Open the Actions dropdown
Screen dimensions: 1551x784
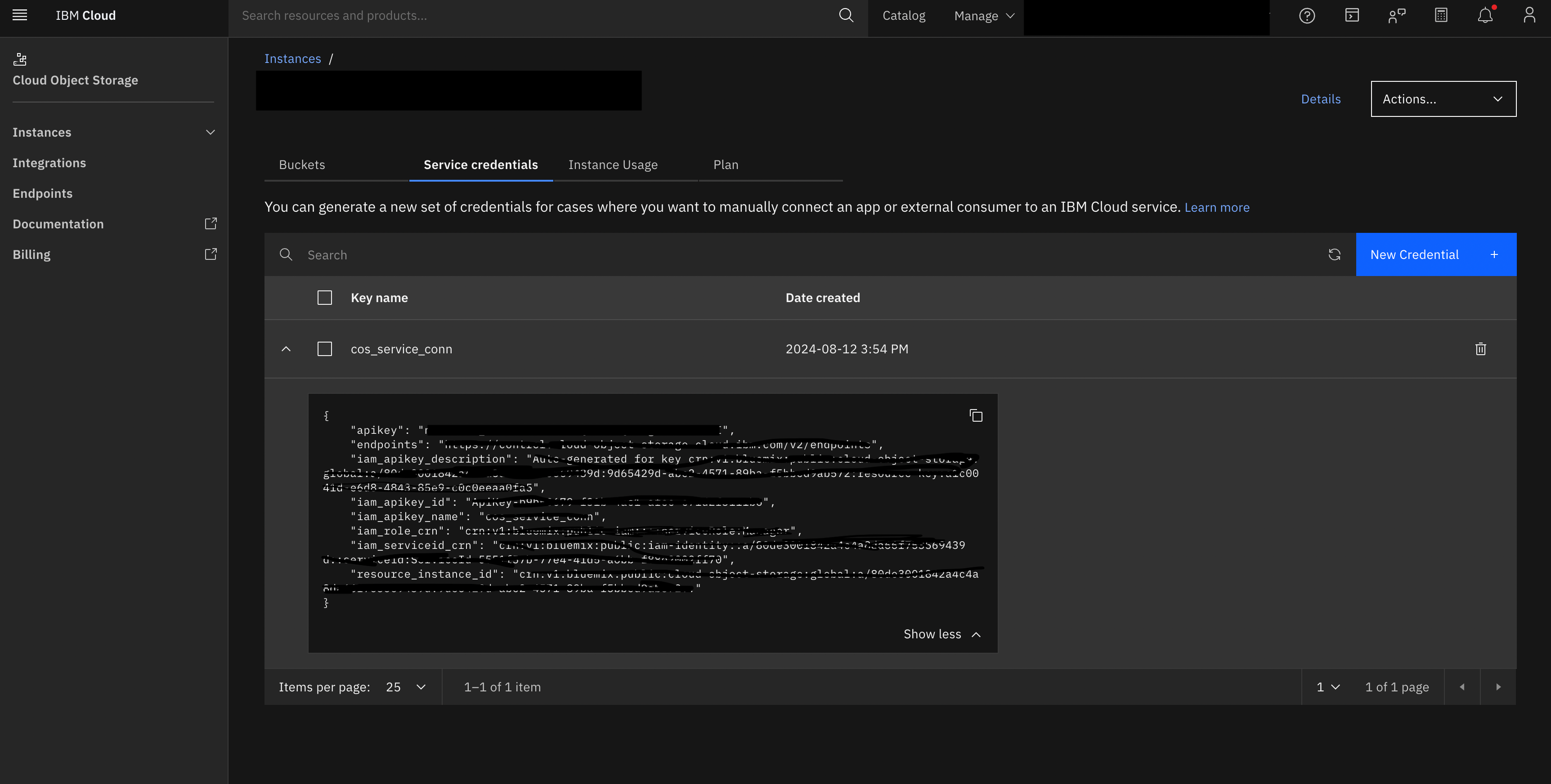[1443, 99]
